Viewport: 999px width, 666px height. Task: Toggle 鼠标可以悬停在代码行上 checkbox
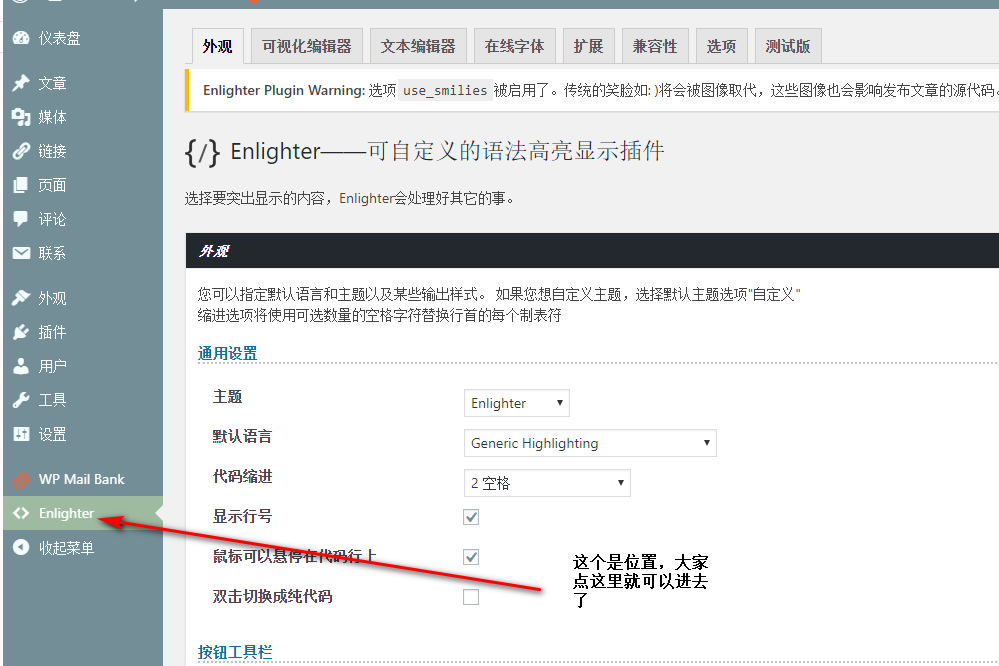tap(471, 557)
